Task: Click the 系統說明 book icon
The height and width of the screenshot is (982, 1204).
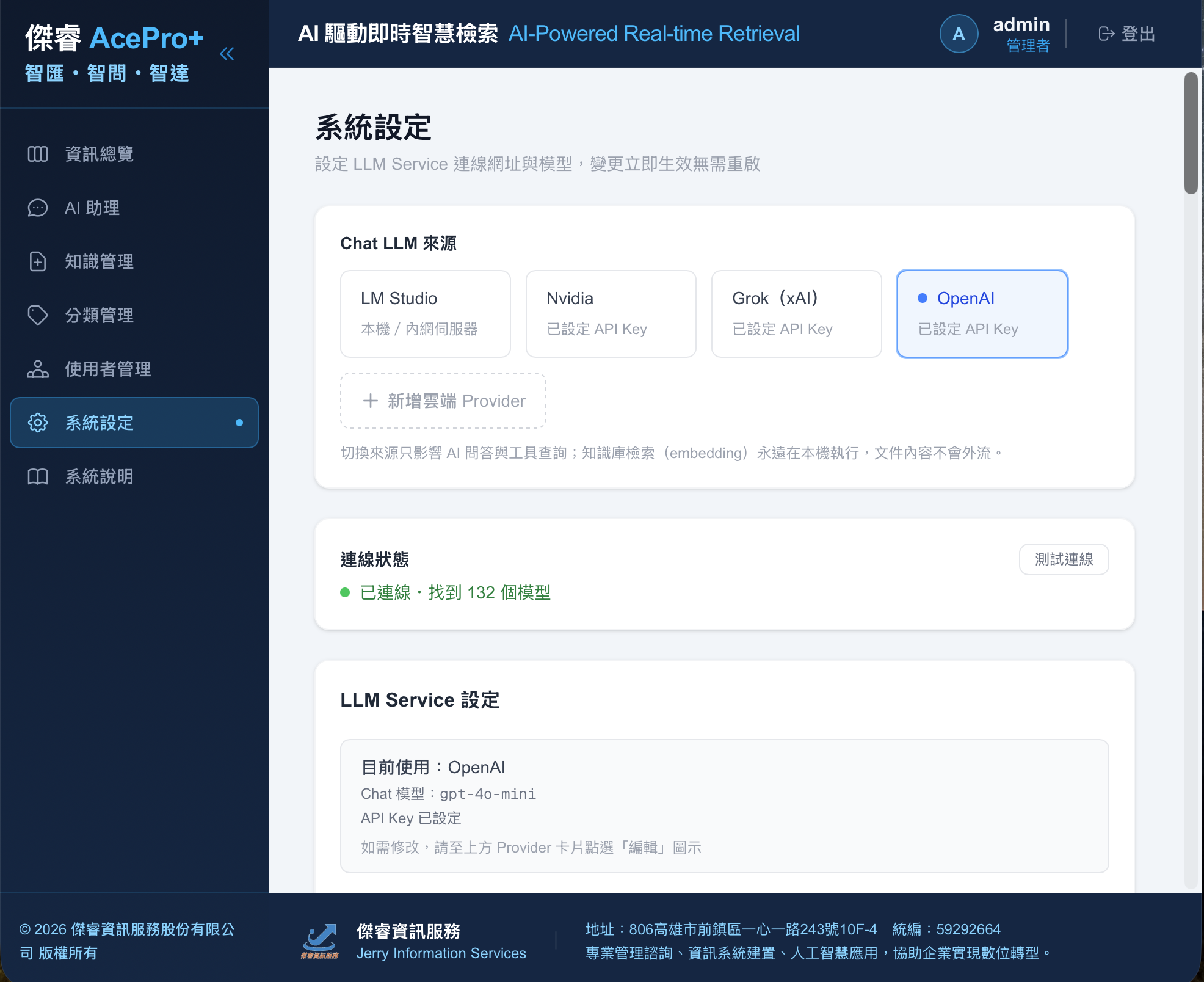Action: point(38,476)
